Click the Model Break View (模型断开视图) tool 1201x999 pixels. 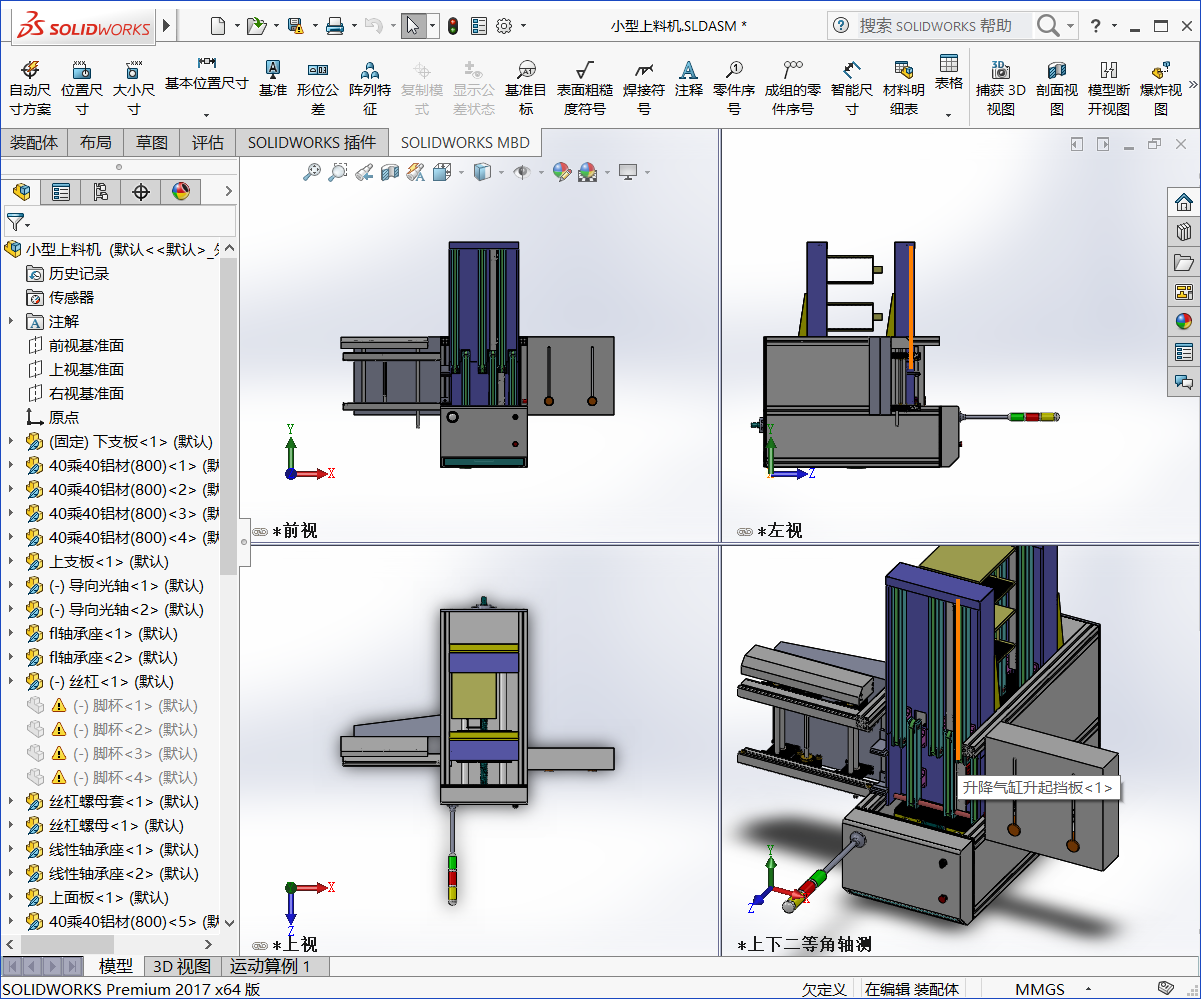1108,87
